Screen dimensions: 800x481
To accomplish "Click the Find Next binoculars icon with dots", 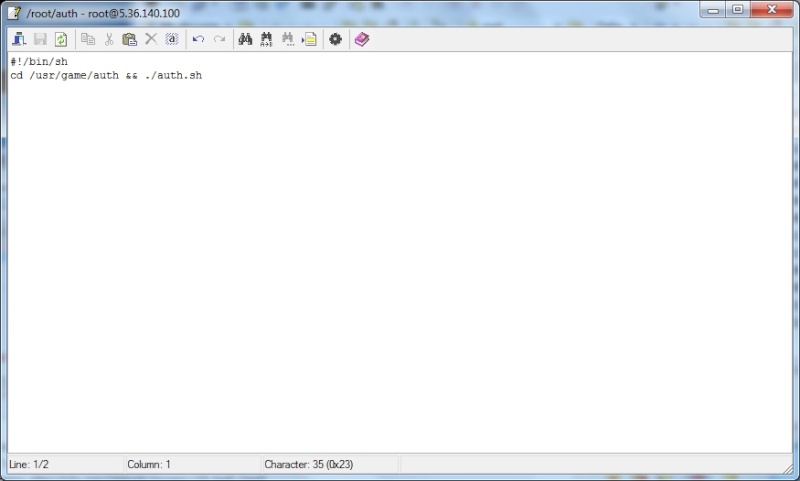I will coord(288,39).
